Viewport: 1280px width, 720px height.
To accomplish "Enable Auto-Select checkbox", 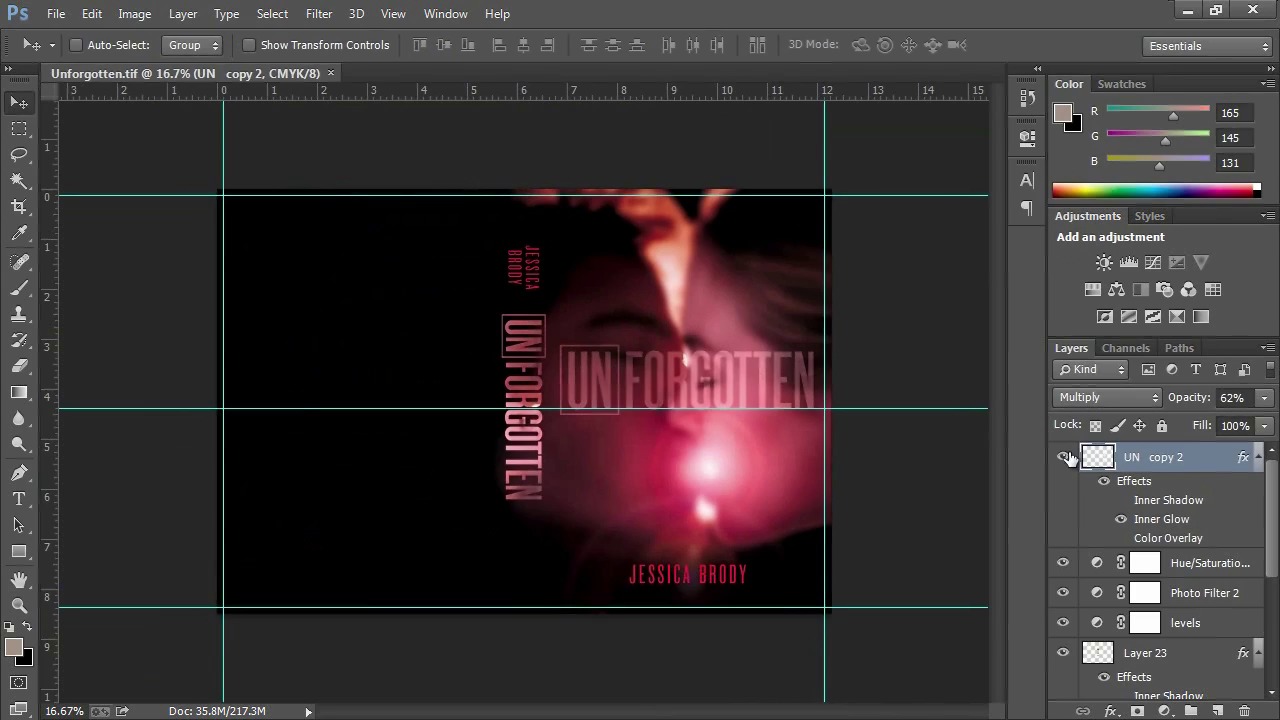I will (75, 45).
